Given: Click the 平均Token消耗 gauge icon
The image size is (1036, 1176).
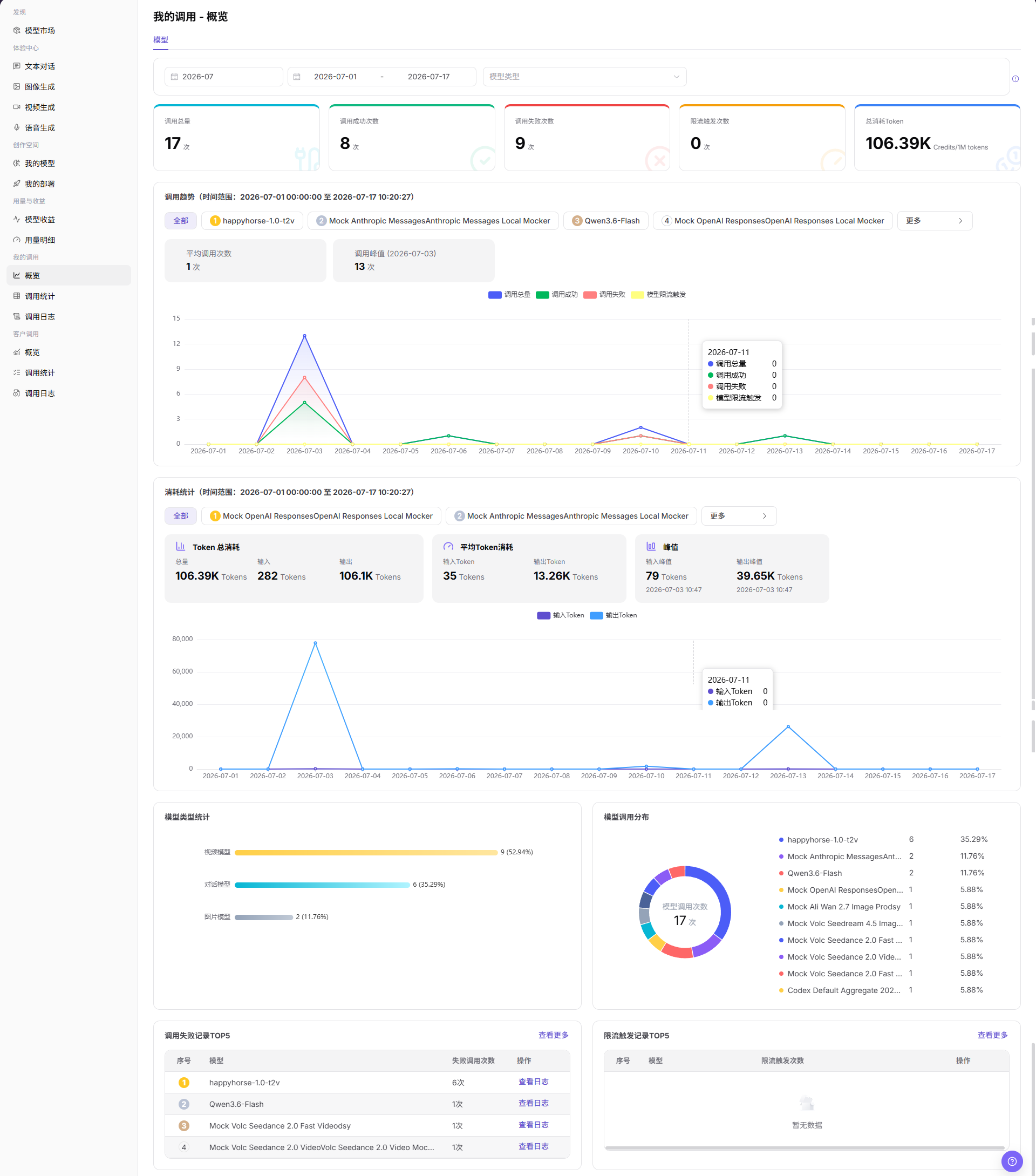Looking at the screenshot, I should [x=448, y=547].
